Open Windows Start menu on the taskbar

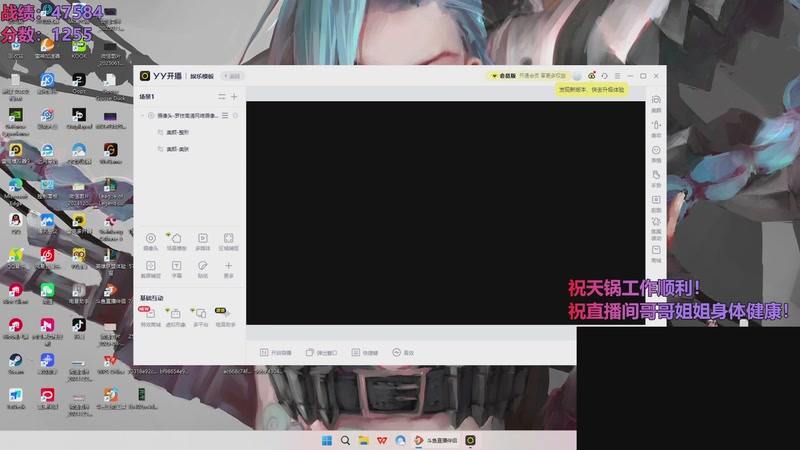click(327, 440)
